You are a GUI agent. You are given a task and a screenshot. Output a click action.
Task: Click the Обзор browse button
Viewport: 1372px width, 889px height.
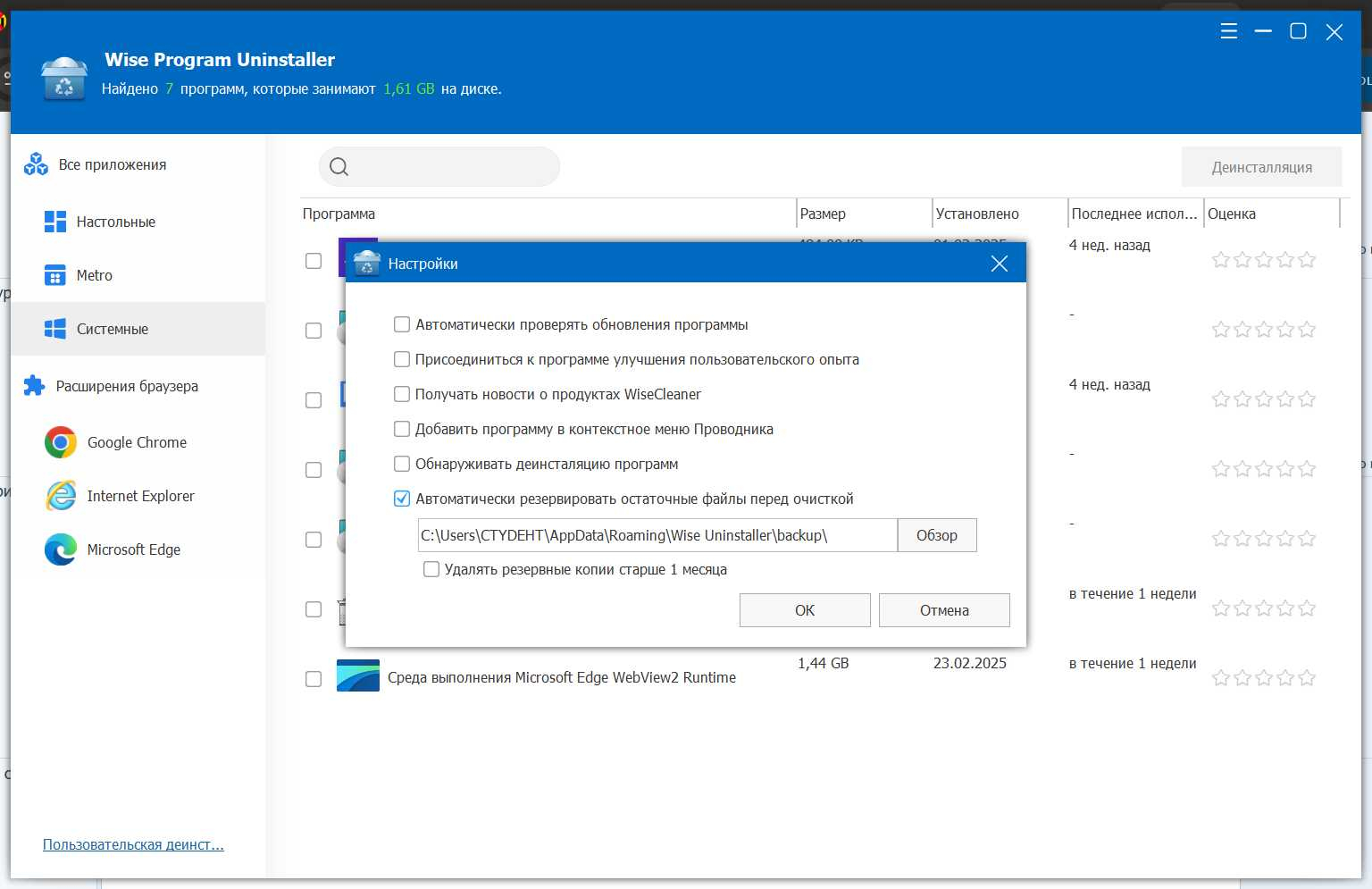tap(937, 535)
